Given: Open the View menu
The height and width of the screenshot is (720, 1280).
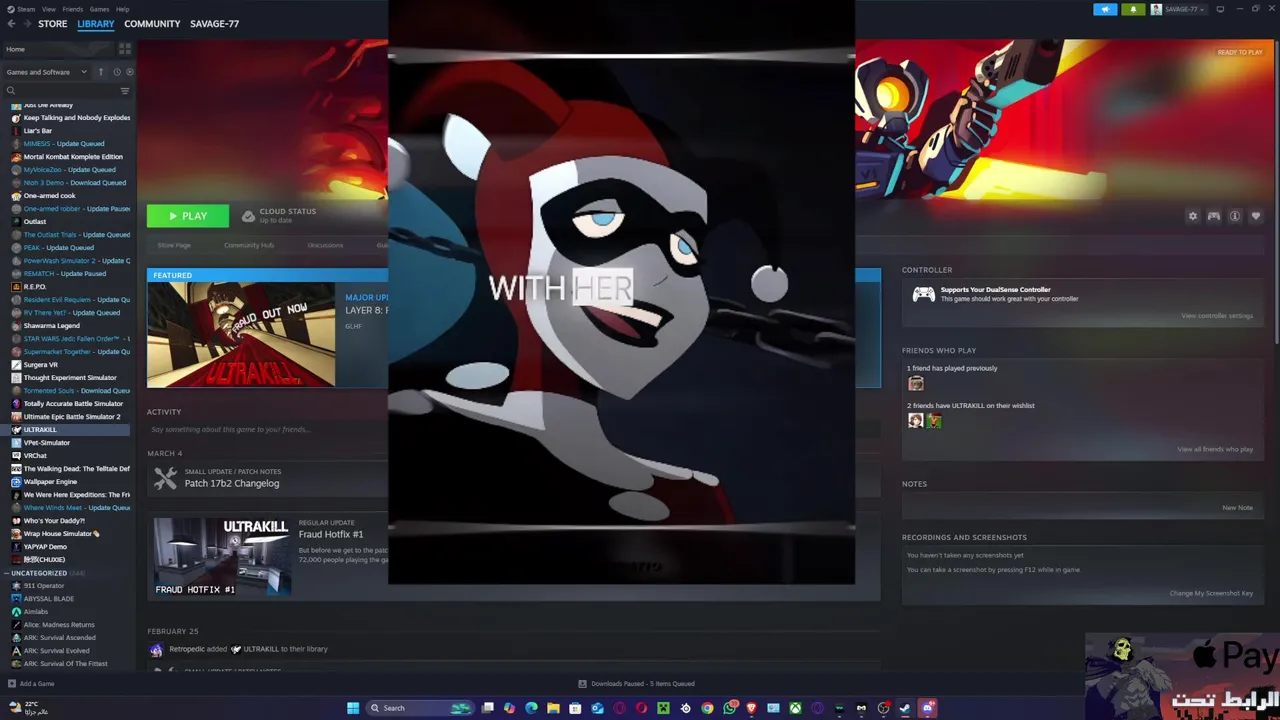Looking at the screenshot, I should [48, 9].
